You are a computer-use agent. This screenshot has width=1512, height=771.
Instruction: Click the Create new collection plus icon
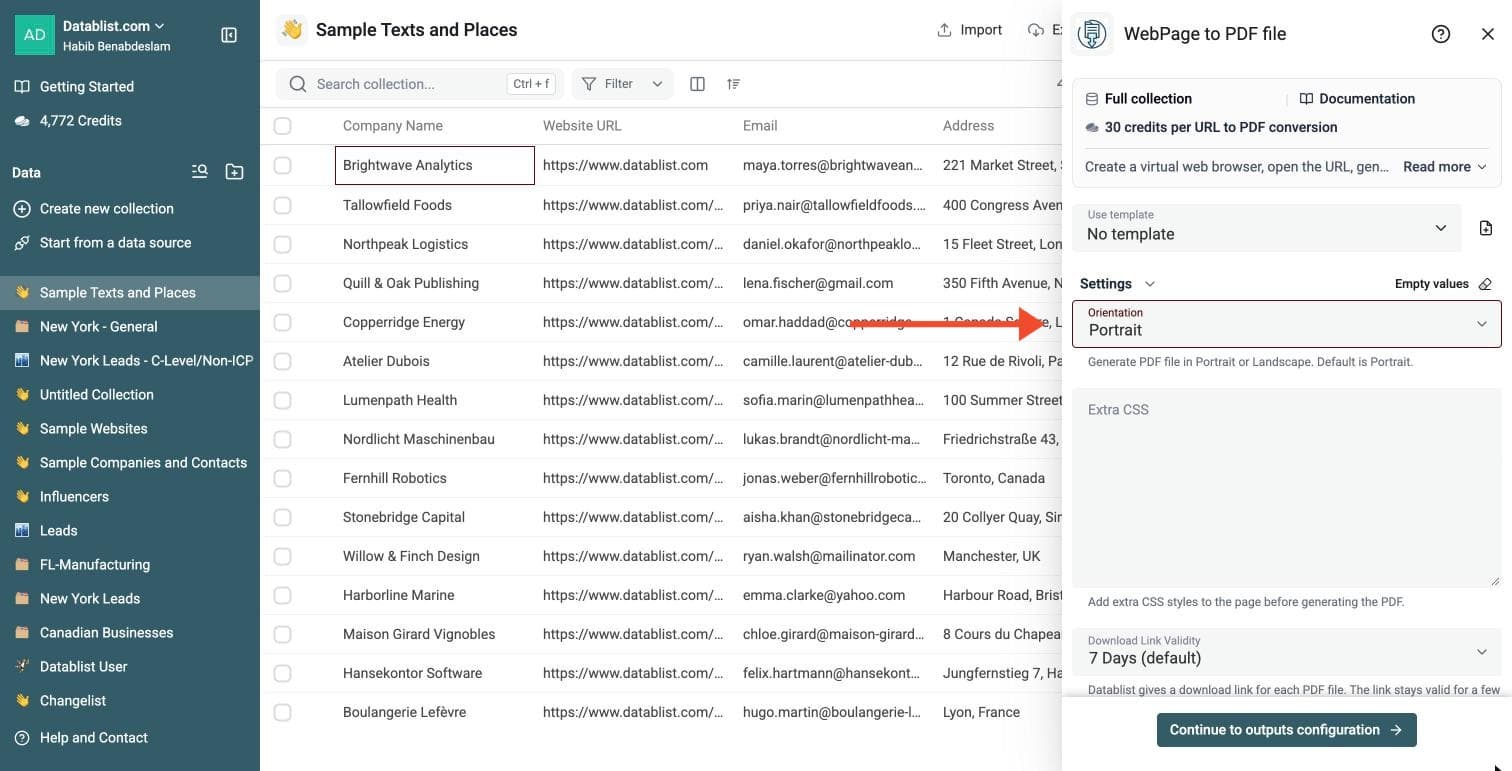pyautogui.click(x=22, y=209)
